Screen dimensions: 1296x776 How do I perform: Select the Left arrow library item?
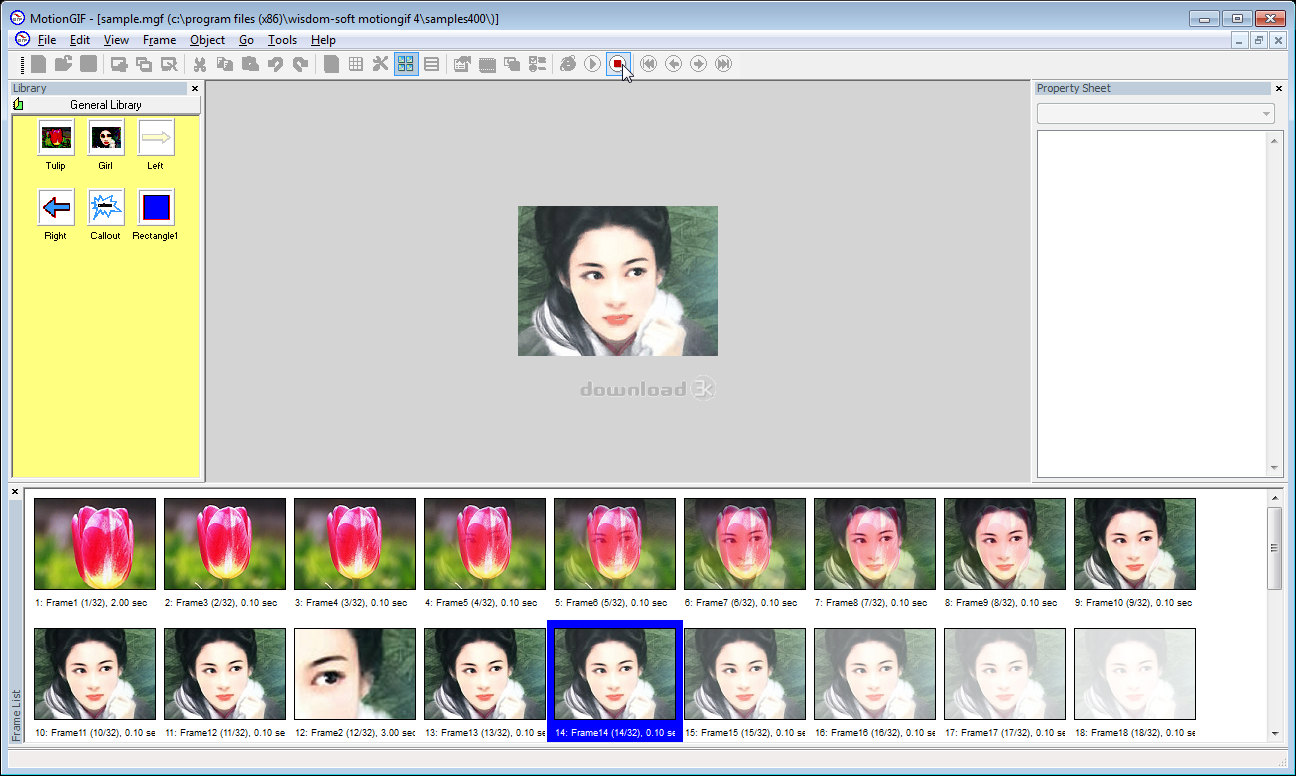156,144
